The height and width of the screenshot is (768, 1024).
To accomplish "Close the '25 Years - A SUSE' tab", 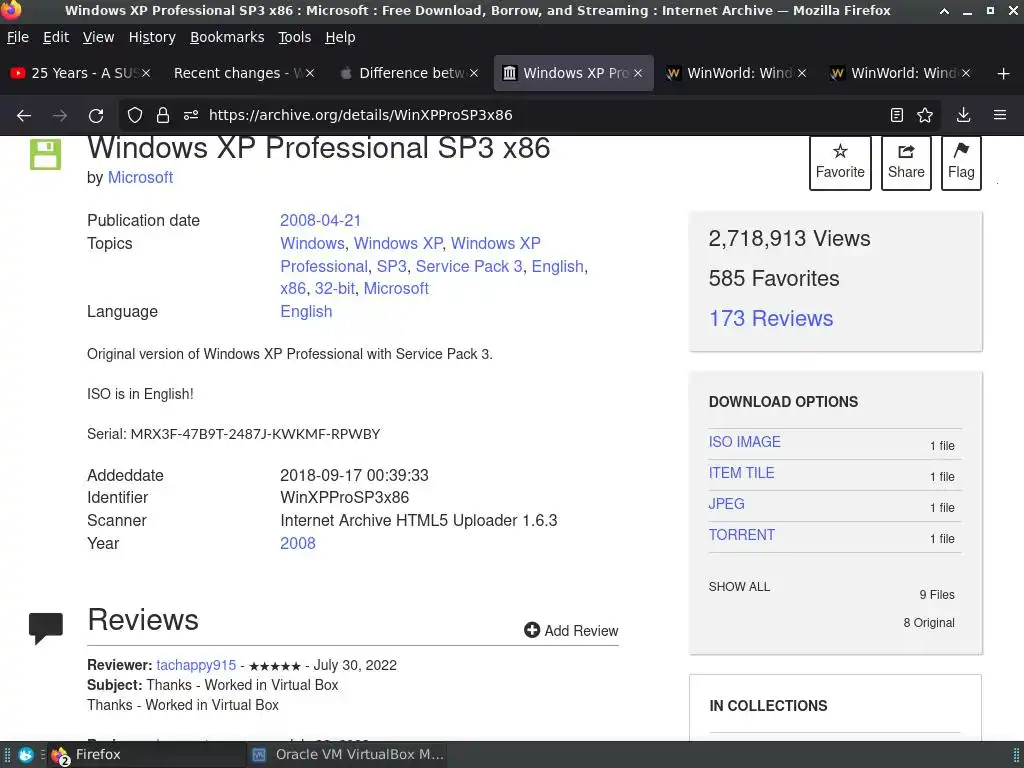I will (x=146, y=73).
